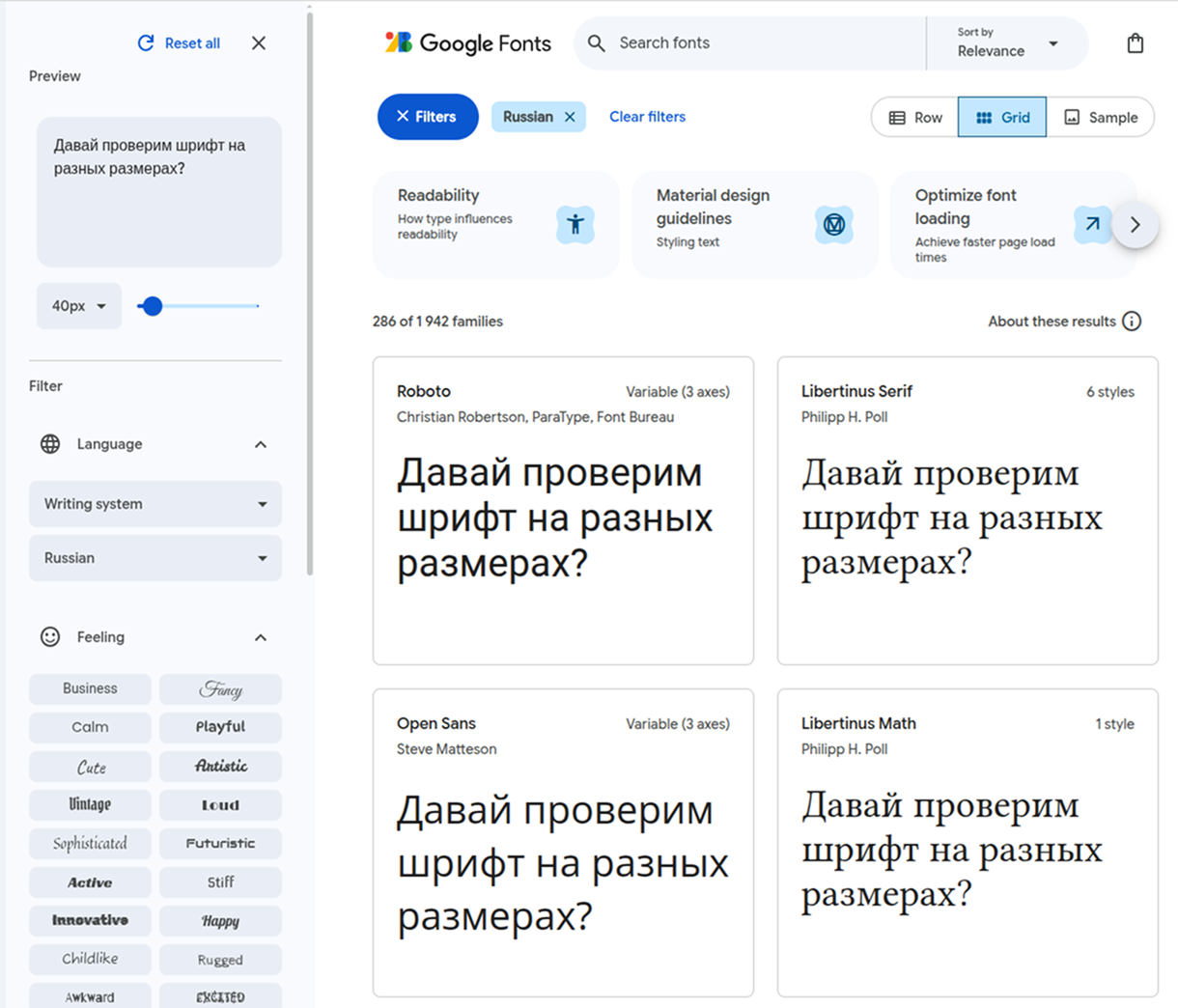Switch to Grid view
Image resolution: width=1178 pixels, height=1008 pixels.
pyautogui.click(x=1002, y=117)
